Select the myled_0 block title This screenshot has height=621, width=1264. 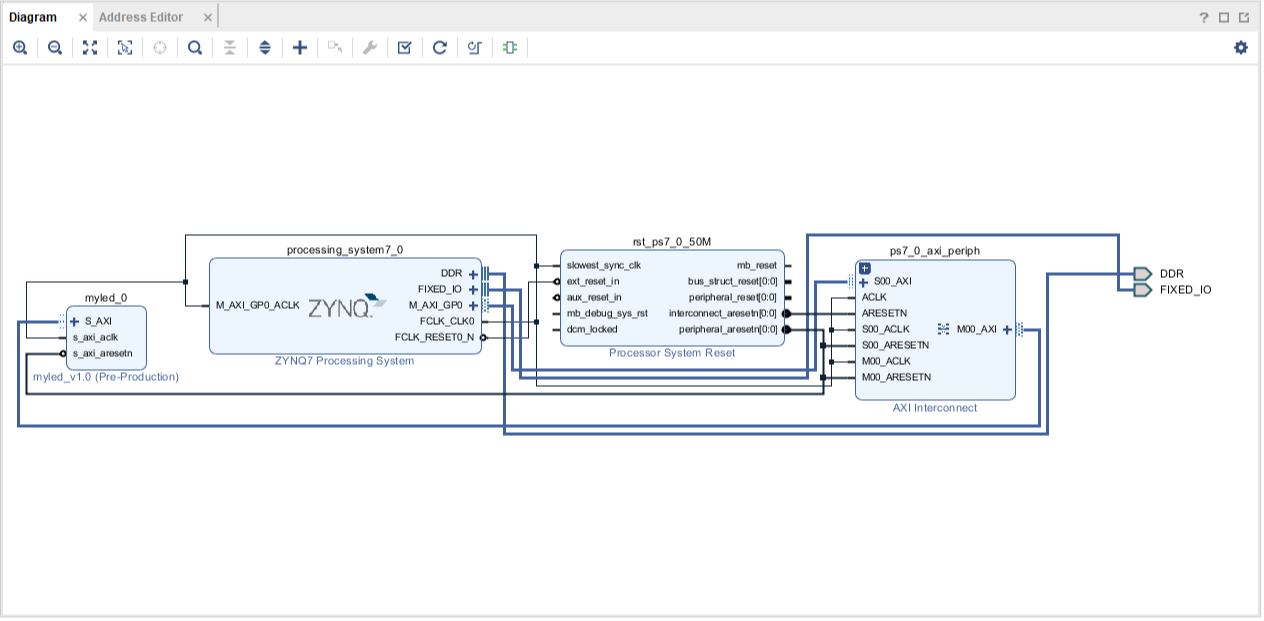106,298
